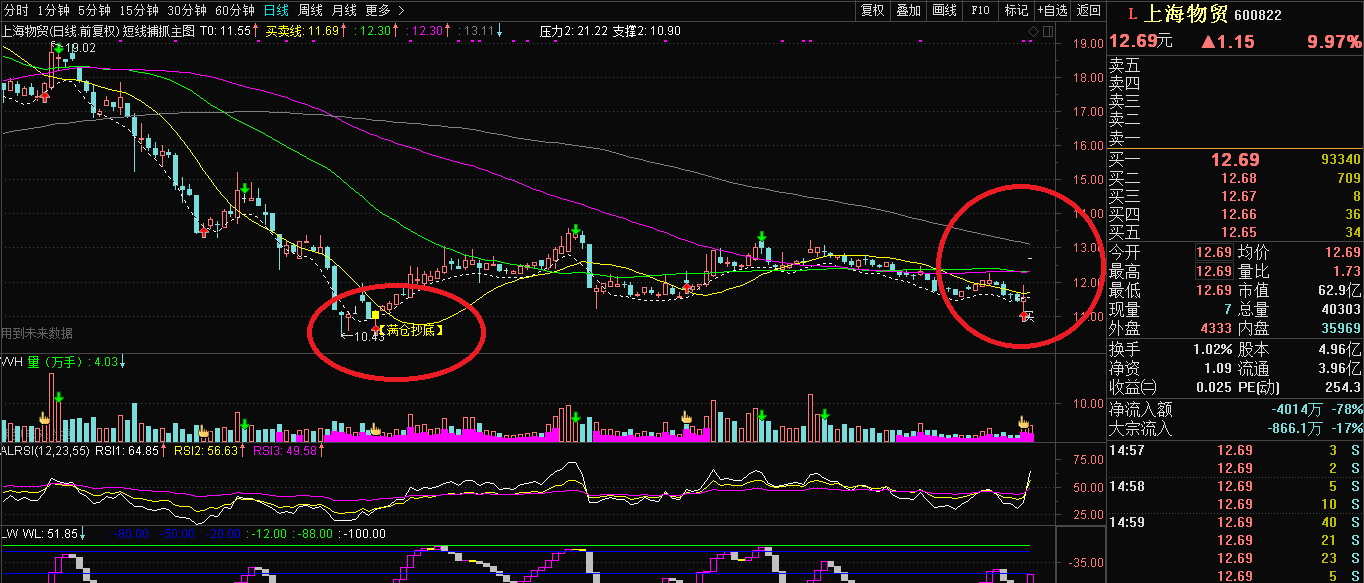Click the 大宗流入 value -866.1万

point(1296,428)
